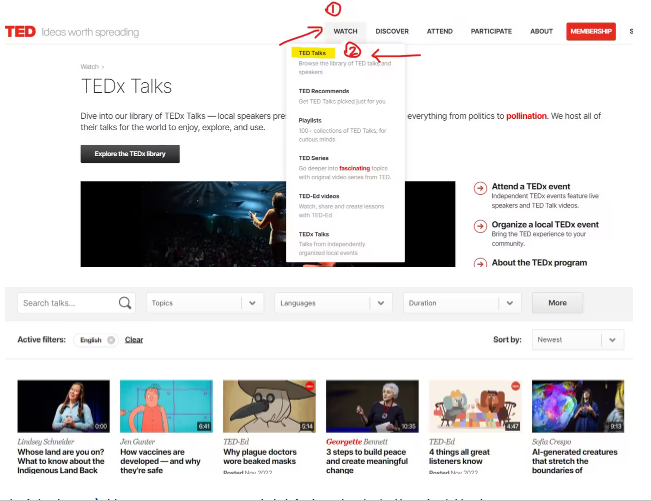Screen dimensions: 651x501
Task: Click the TED logo
Action: pyautogui.click(x=20, y=32)
